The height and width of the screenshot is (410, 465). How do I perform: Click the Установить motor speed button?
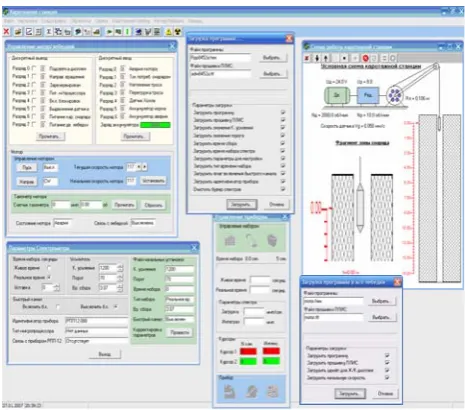click(x=153, y=181)
